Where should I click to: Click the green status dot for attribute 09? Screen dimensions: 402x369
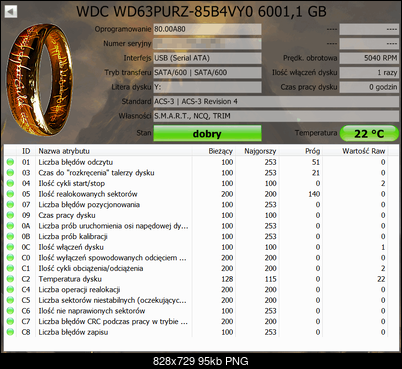point(10,215)
